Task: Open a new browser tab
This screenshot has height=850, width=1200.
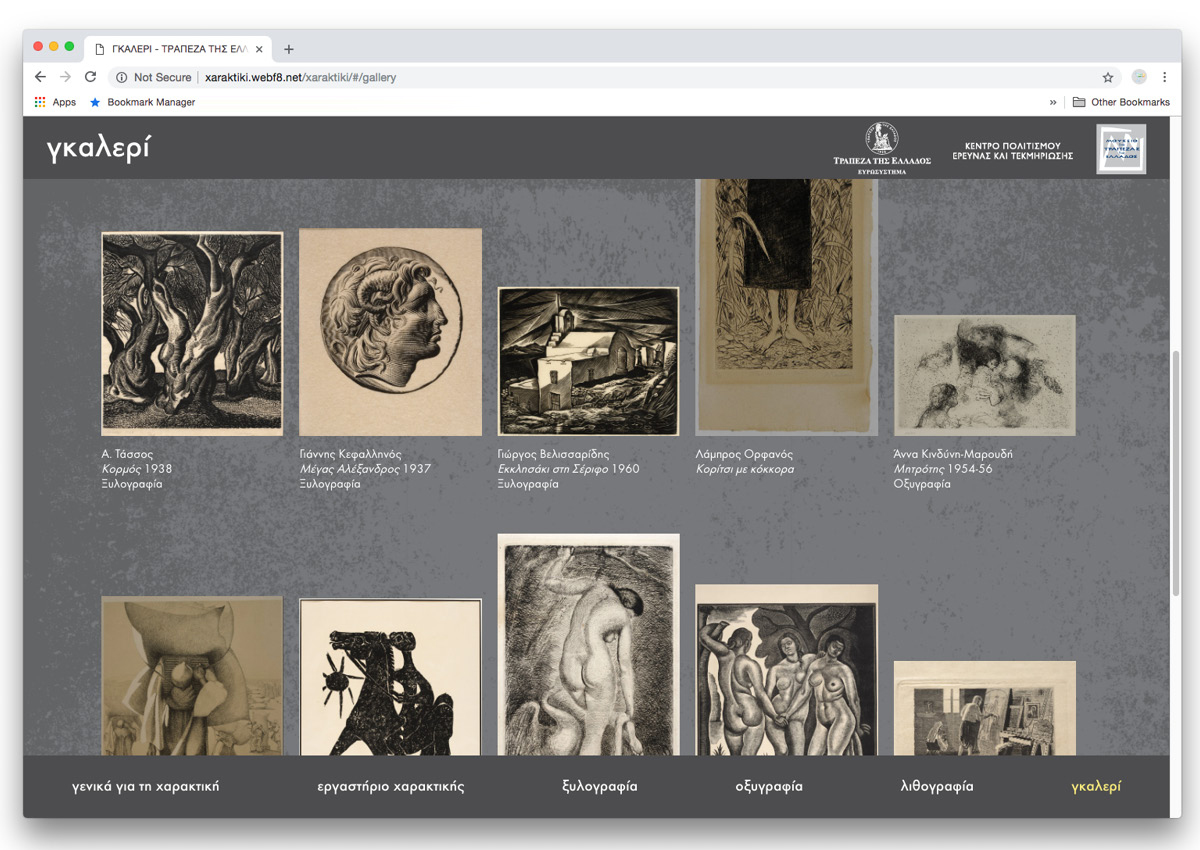Action: 289,49
